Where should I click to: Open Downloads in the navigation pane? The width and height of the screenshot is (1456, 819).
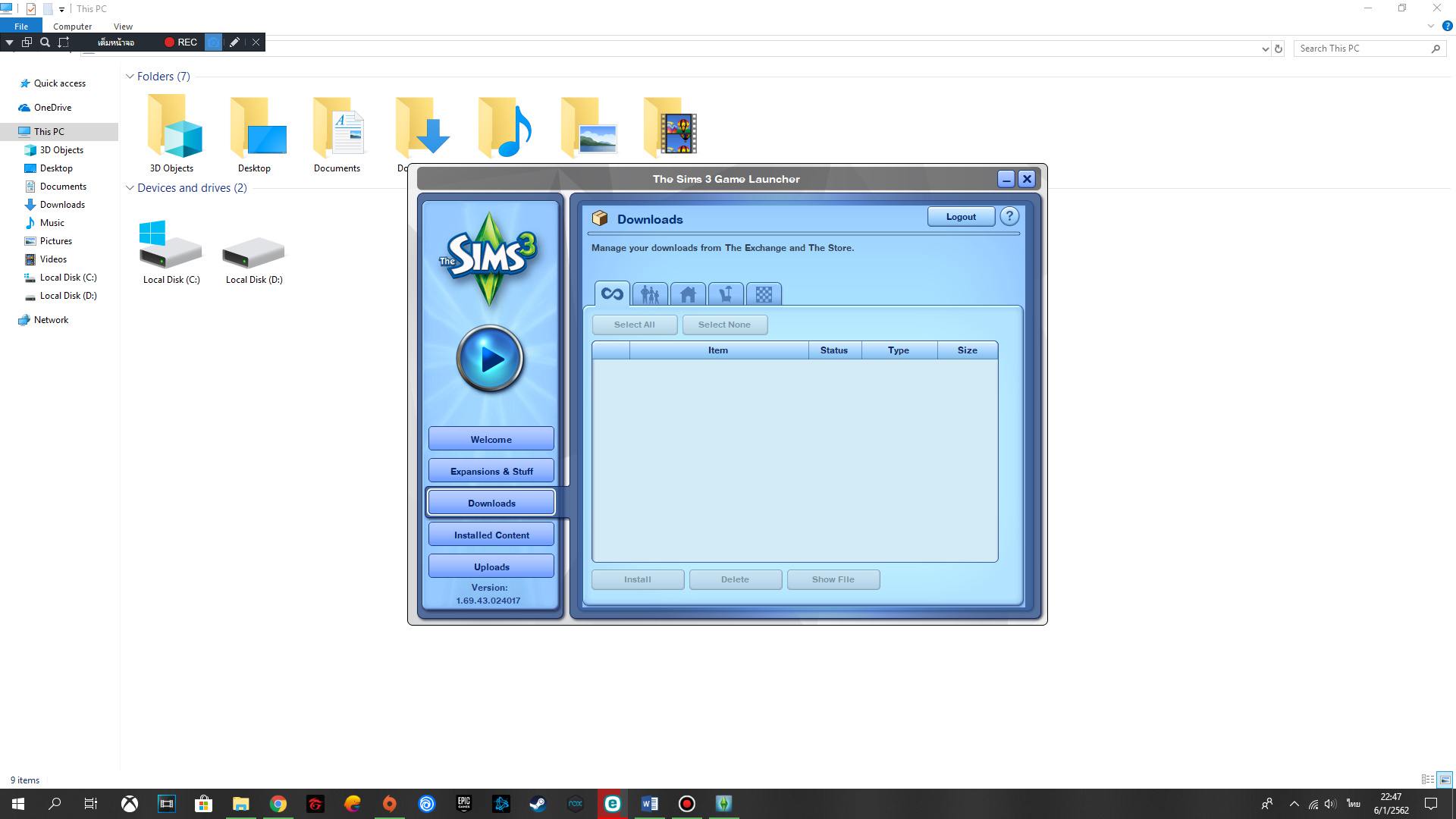[x=62, y=205]
